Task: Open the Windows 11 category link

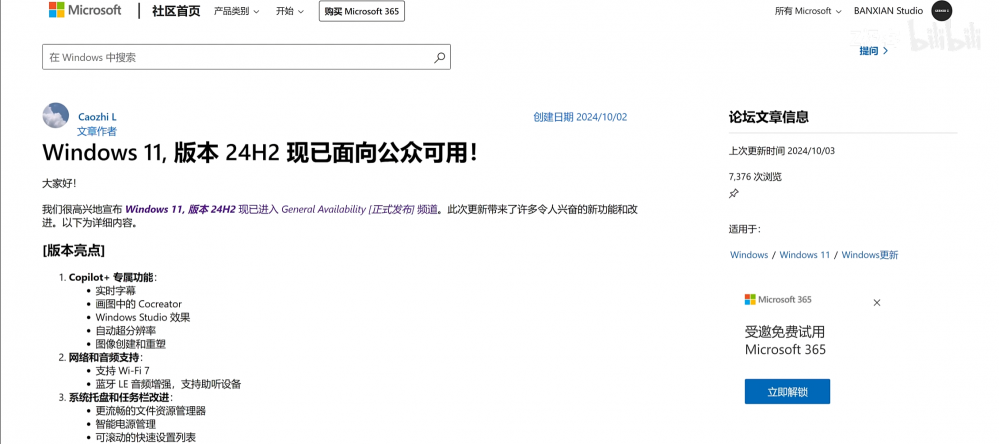Action: pyautogui.click(x=805, y=255)
